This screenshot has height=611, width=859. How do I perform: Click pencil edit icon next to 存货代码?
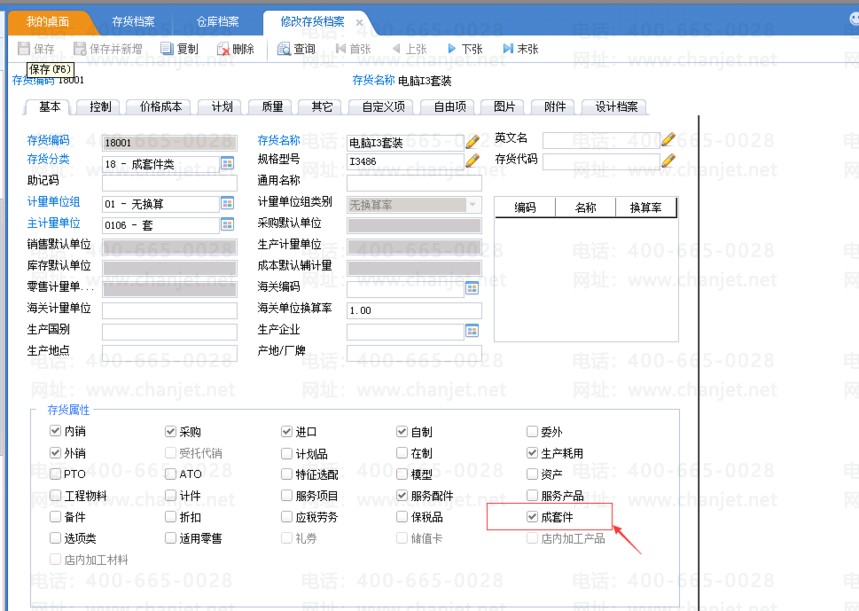click(x=668, y=160)
